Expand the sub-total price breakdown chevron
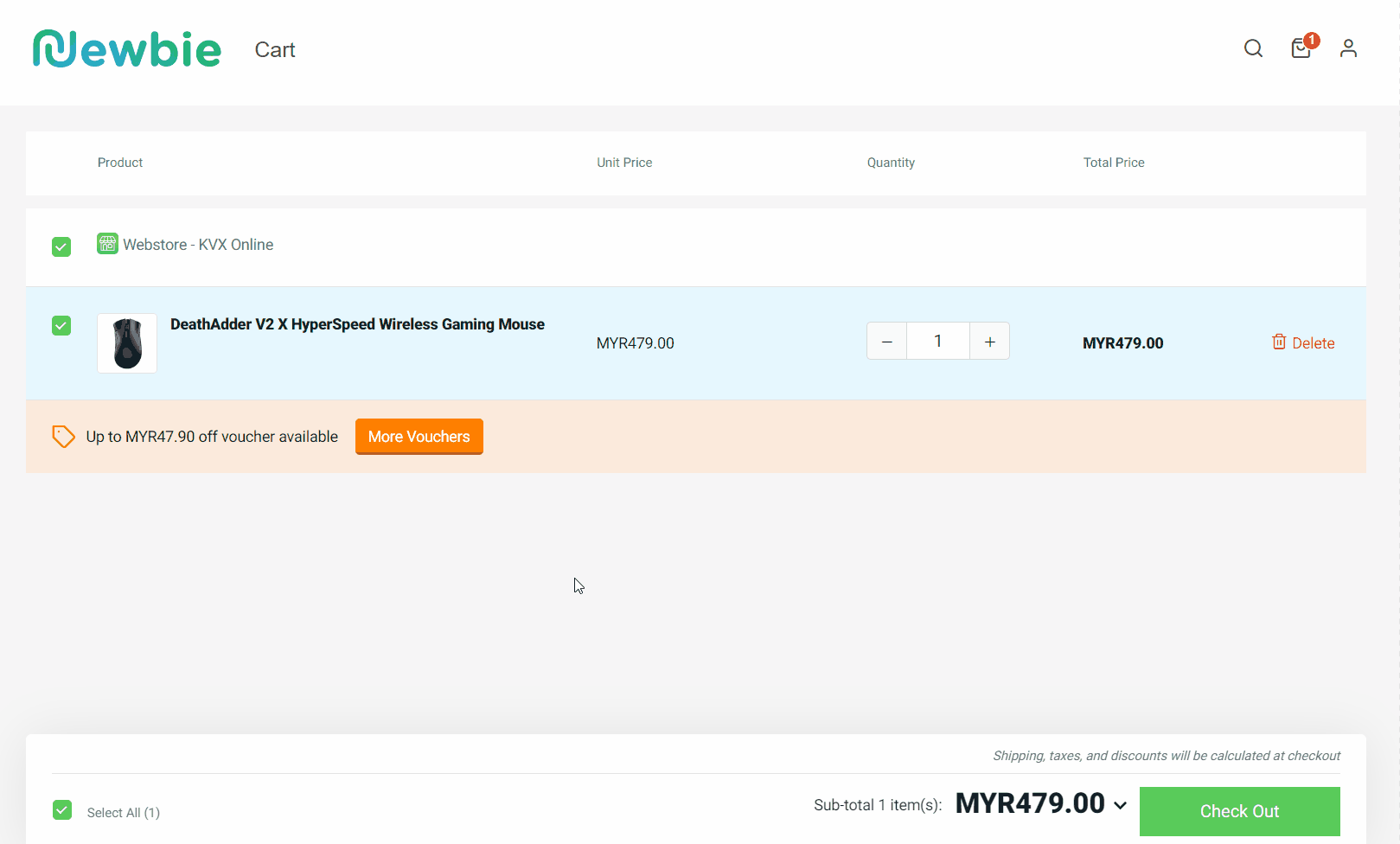Viewport: 1400px width, 844px height. click(x=1121, y=804)
